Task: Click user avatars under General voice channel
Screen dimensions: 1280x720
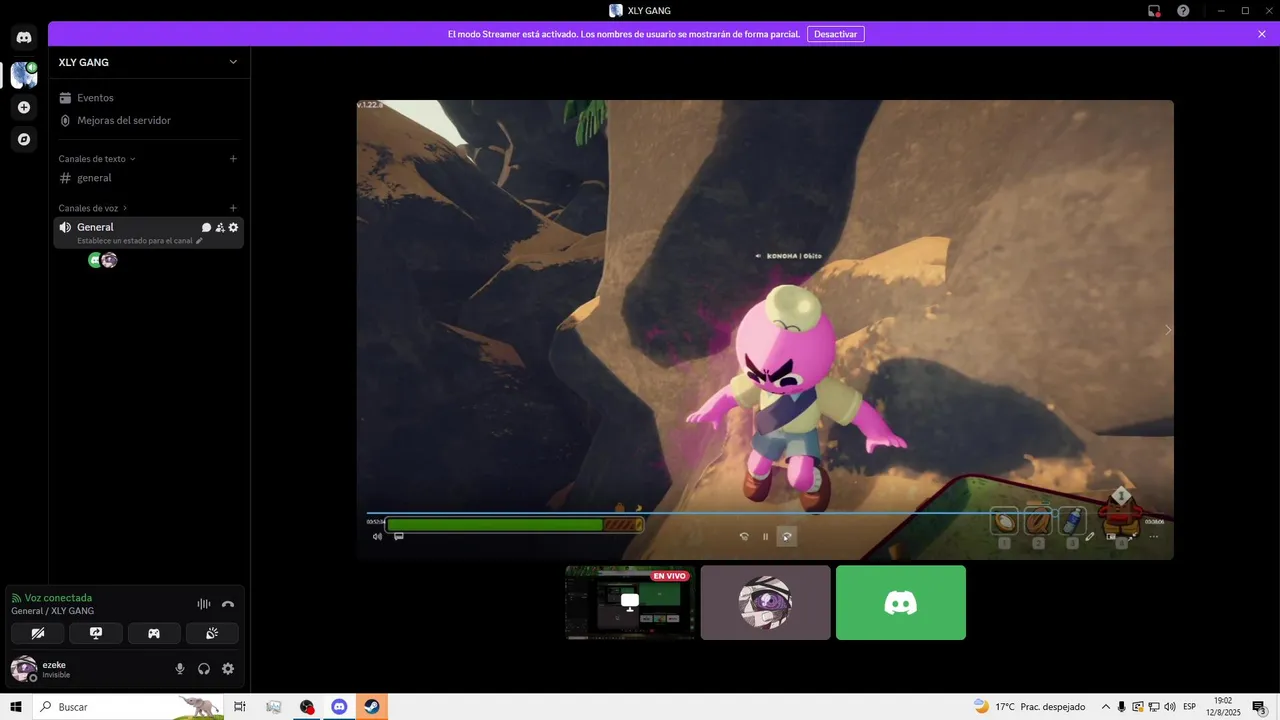Action: [103, 260]
